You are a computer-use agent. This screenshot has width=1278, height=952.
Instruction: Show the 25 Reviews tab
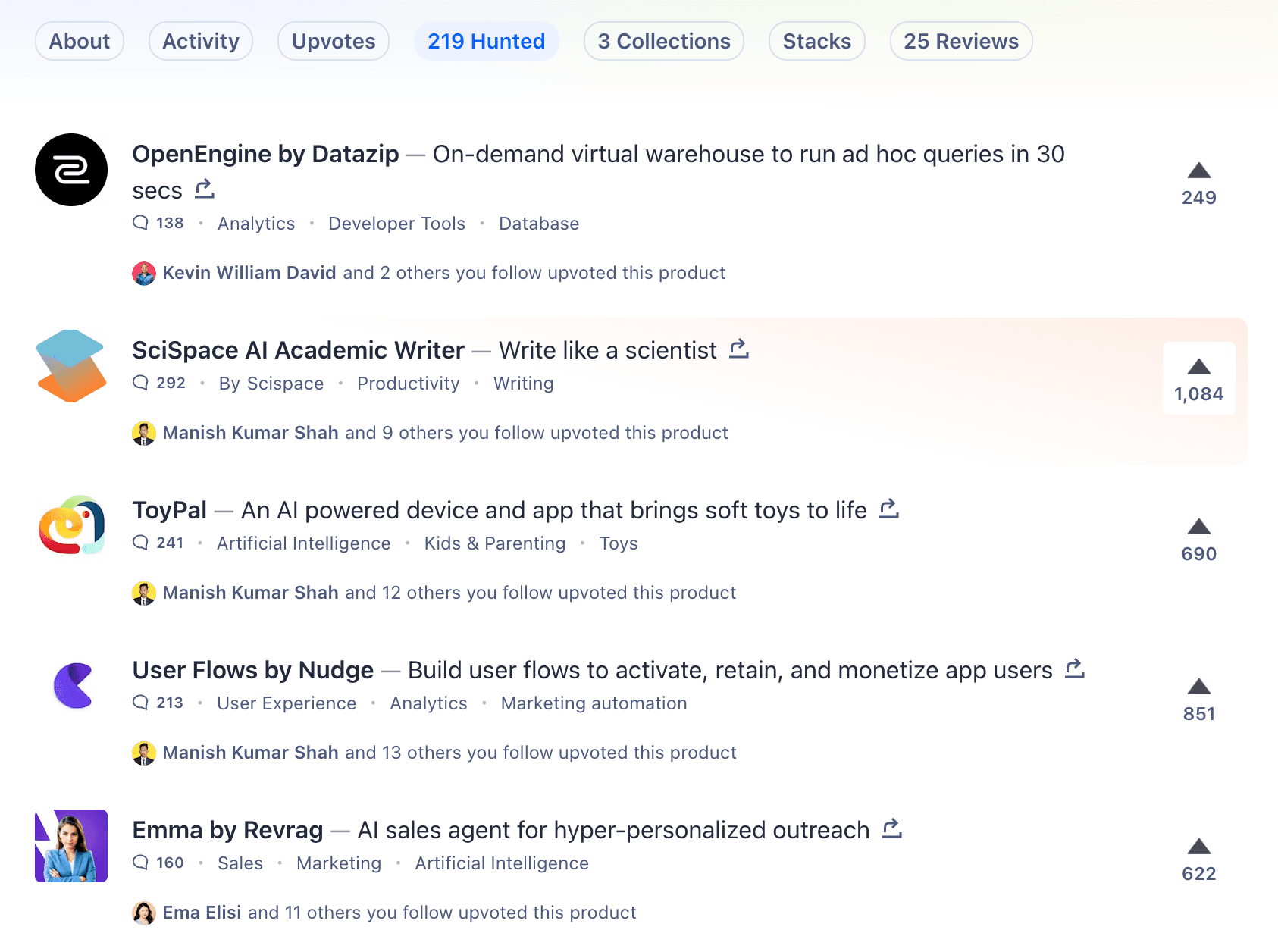(x=961, y=41)
